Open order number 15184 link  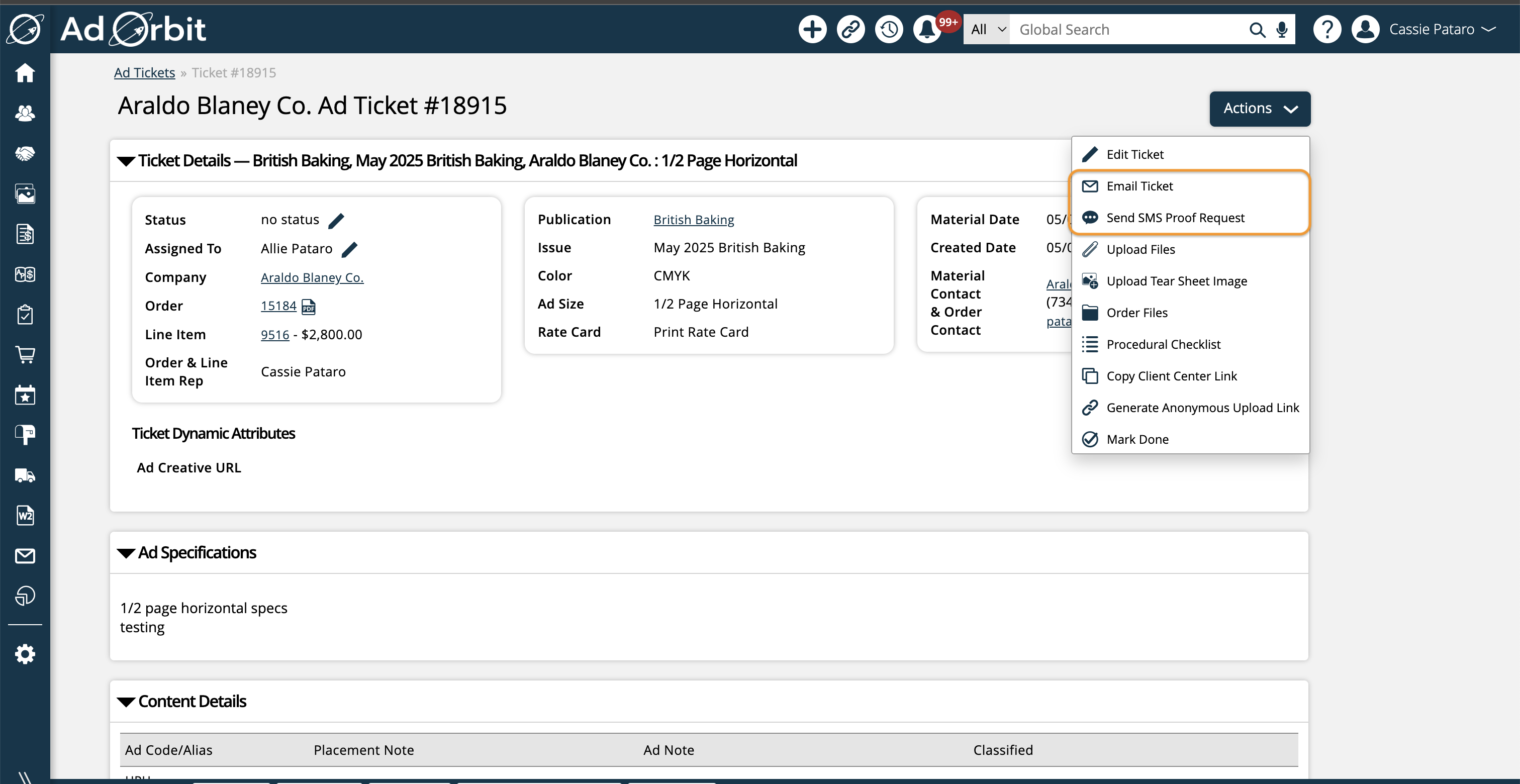278,306
